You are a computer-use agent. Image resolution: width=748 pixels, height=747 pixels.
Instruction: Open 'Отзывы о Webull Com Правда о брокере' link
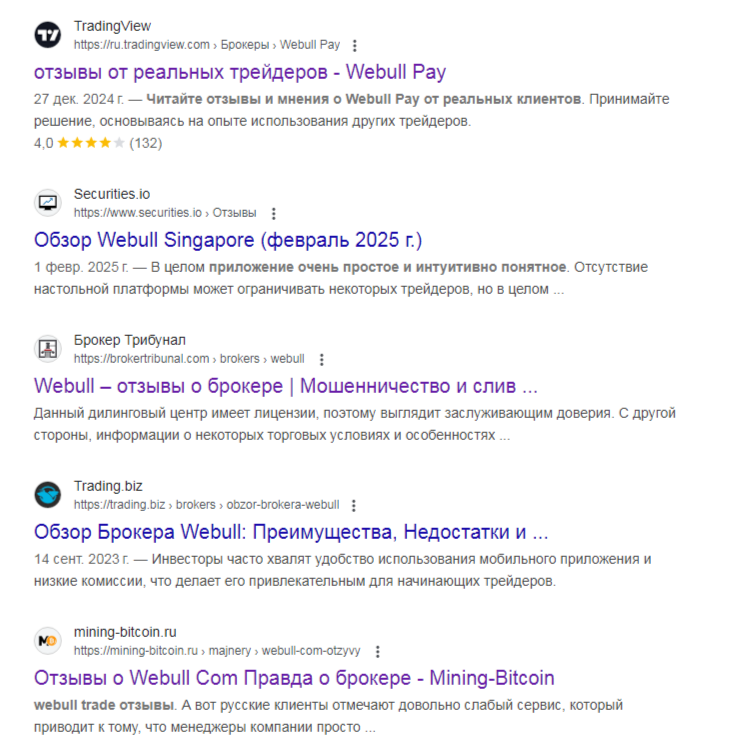click(294, 678)
